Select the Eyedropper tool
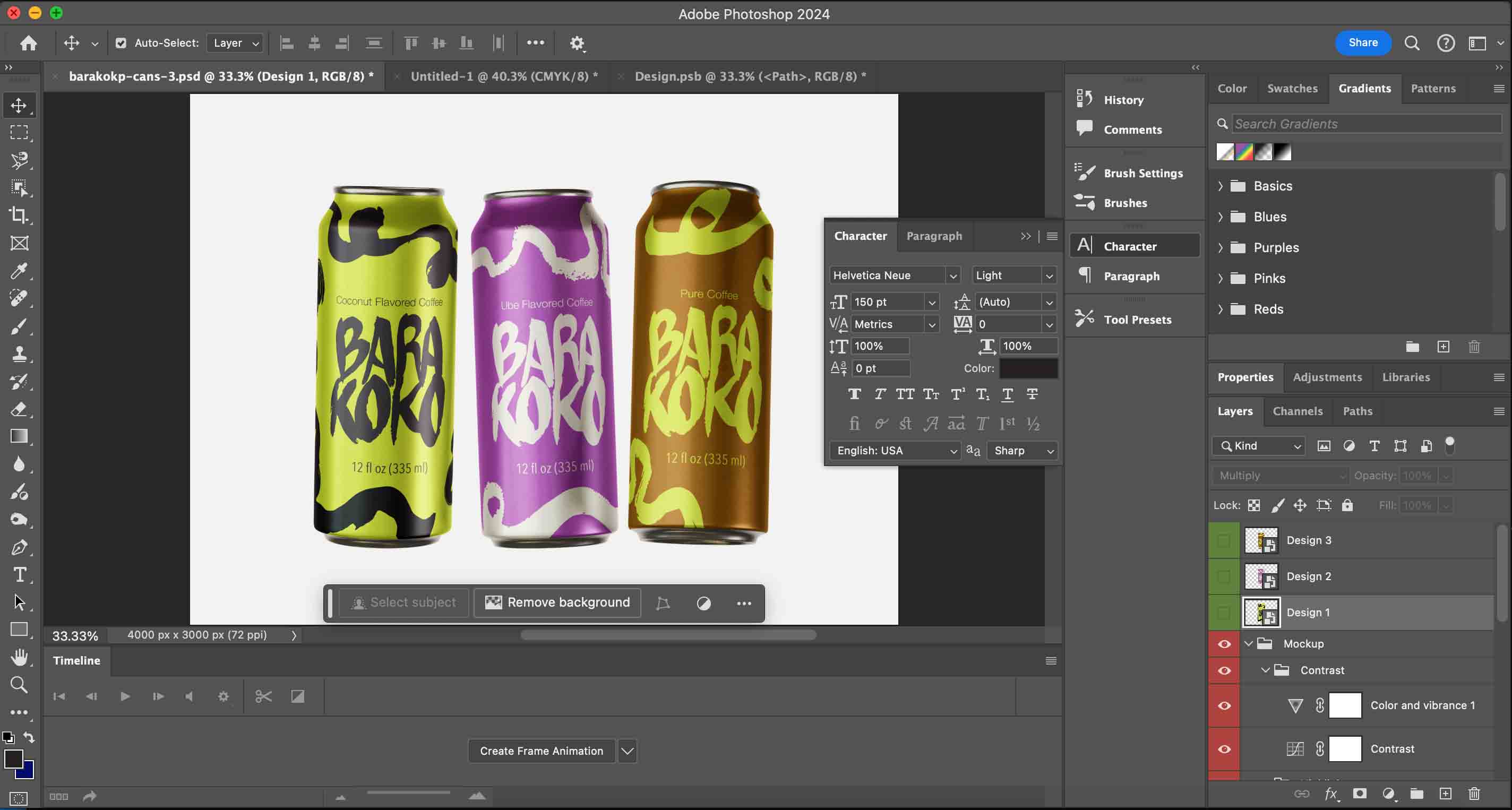 [19, 271]
